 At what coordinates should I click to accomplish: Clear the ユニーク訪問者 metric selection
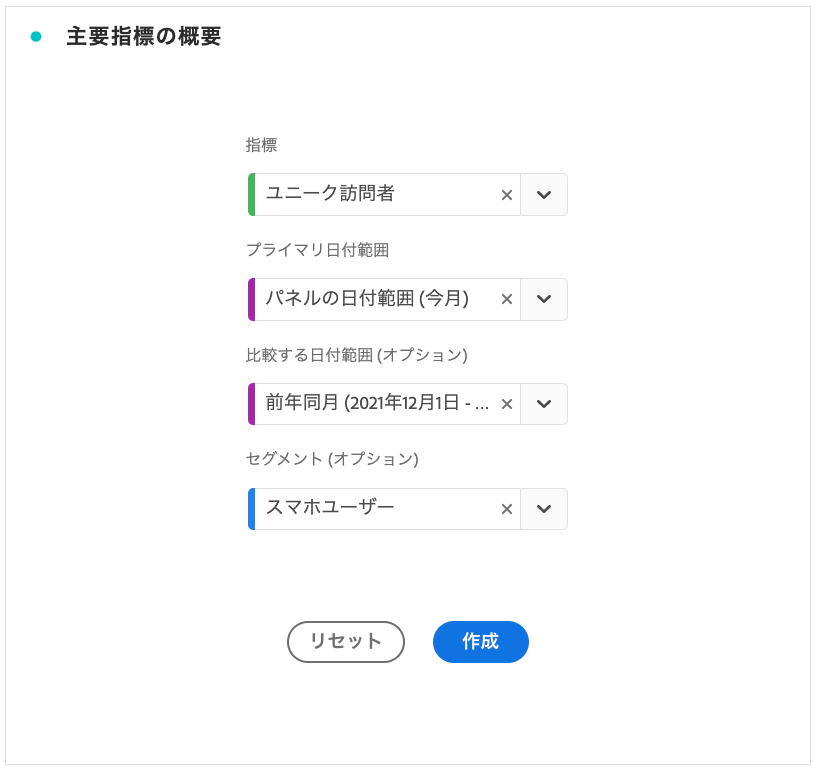(x=507, y=195)
